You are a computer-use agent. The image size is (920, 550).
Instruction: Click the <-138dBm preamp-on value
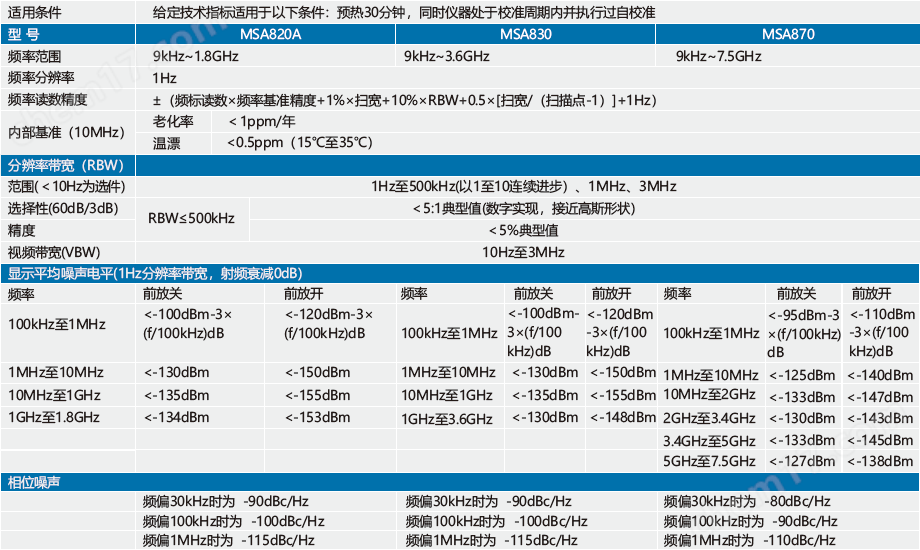[880, 461]
